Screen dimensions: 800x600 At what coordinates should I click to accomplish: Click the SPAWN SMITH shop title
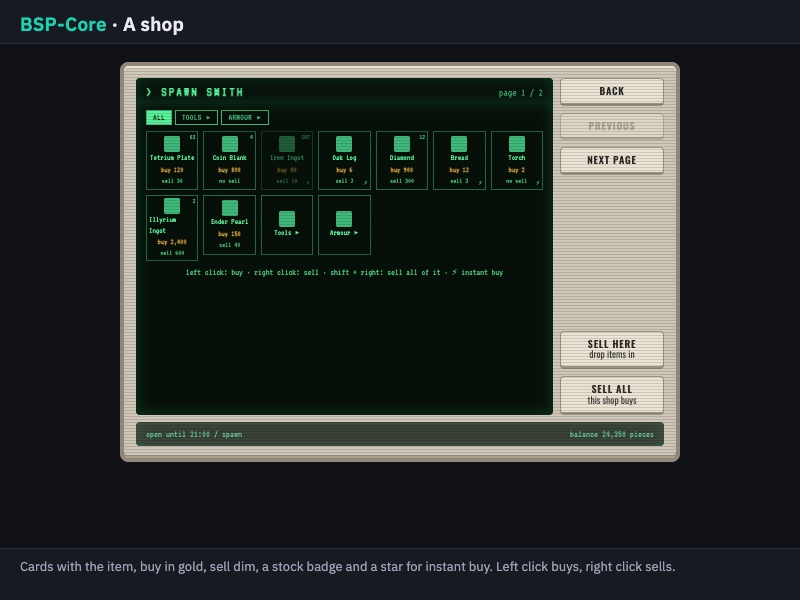pos(202,92)
